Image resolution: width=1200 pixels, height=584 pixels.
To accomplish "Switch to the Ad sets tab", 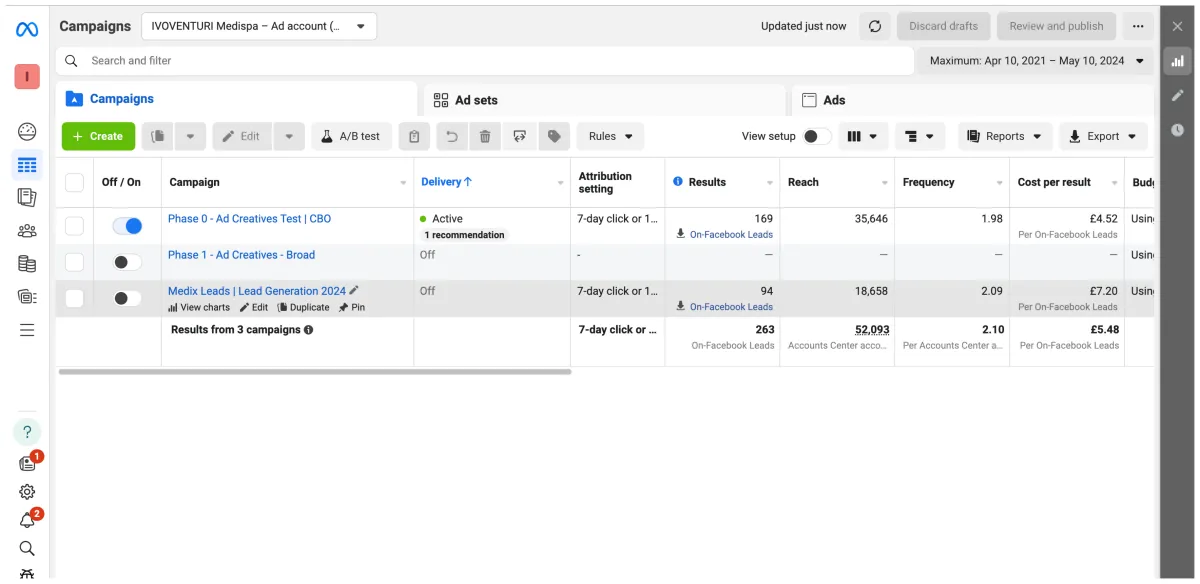I will (x=604, y=100).
